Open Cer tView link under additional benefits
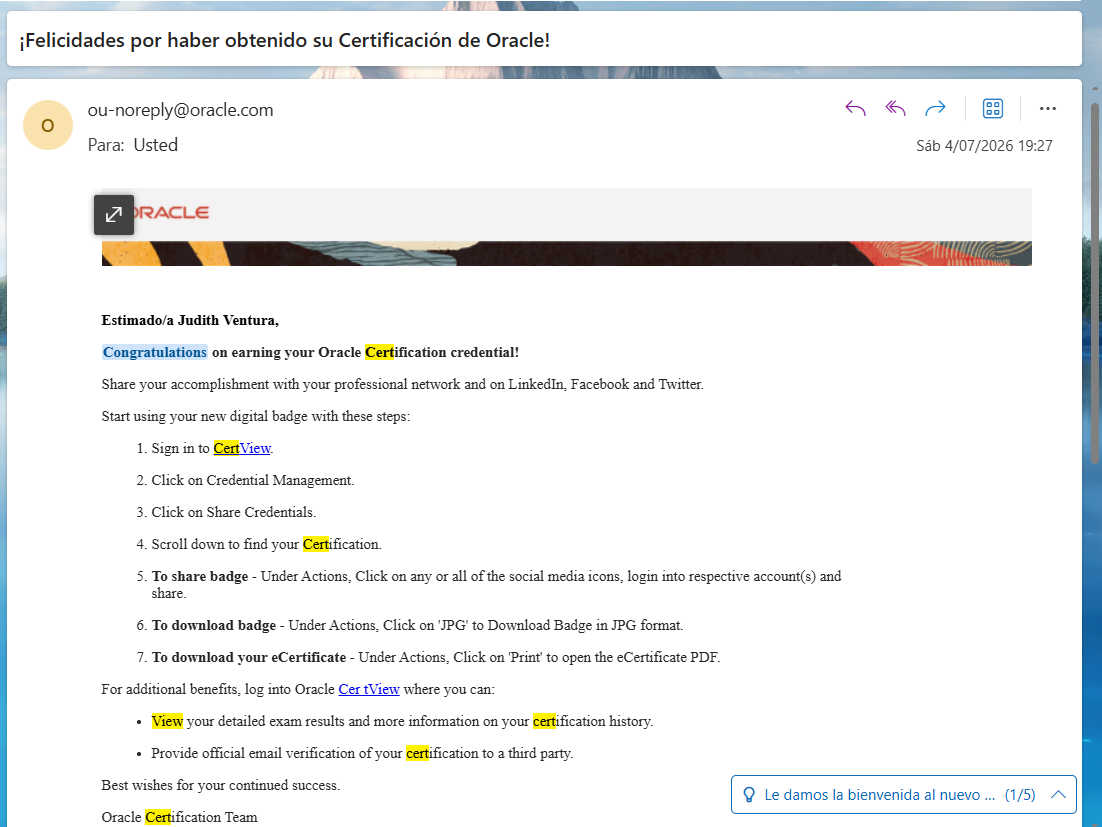 click(x=369, y=689)
